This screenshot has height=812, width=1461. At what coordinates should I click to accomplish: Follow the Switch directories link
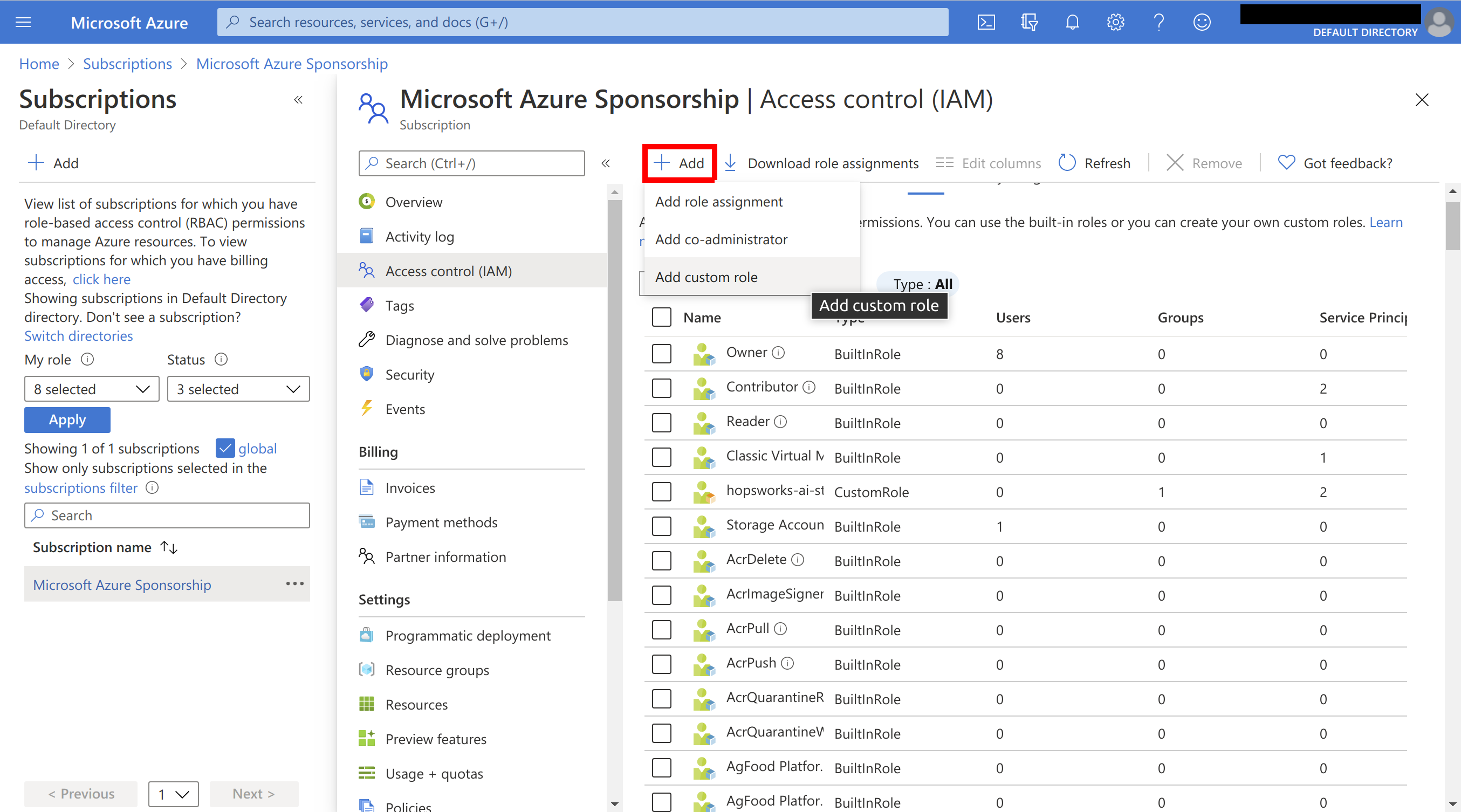pos(78,336)
